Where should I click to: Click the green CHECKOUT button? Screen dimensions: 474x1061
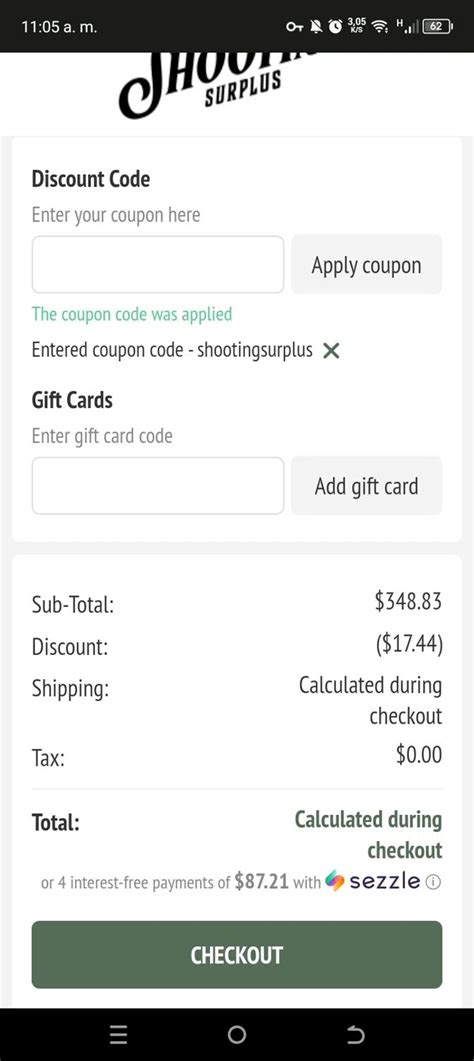[x=237, y=955]
